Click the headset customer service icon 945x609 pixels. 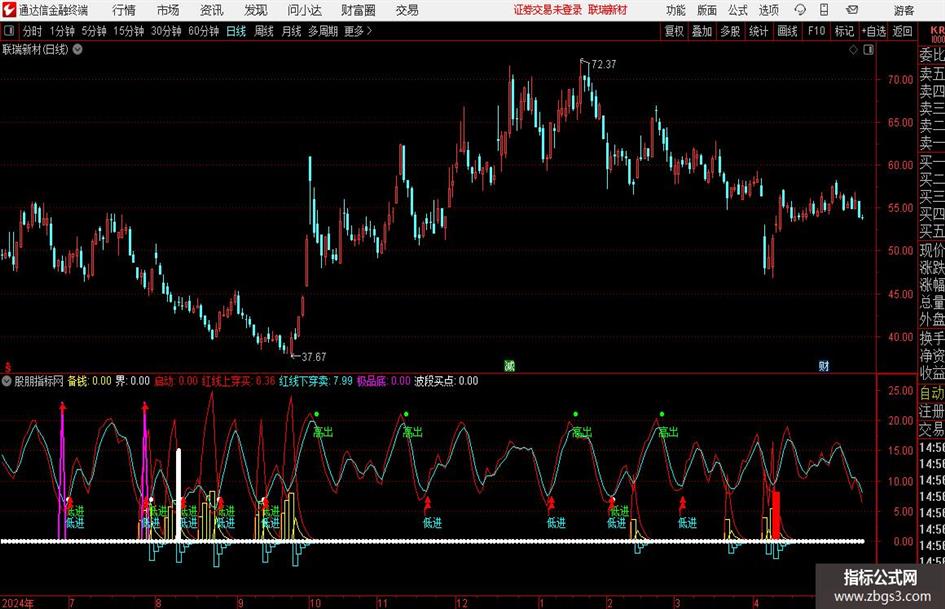[x=800, y=10]
